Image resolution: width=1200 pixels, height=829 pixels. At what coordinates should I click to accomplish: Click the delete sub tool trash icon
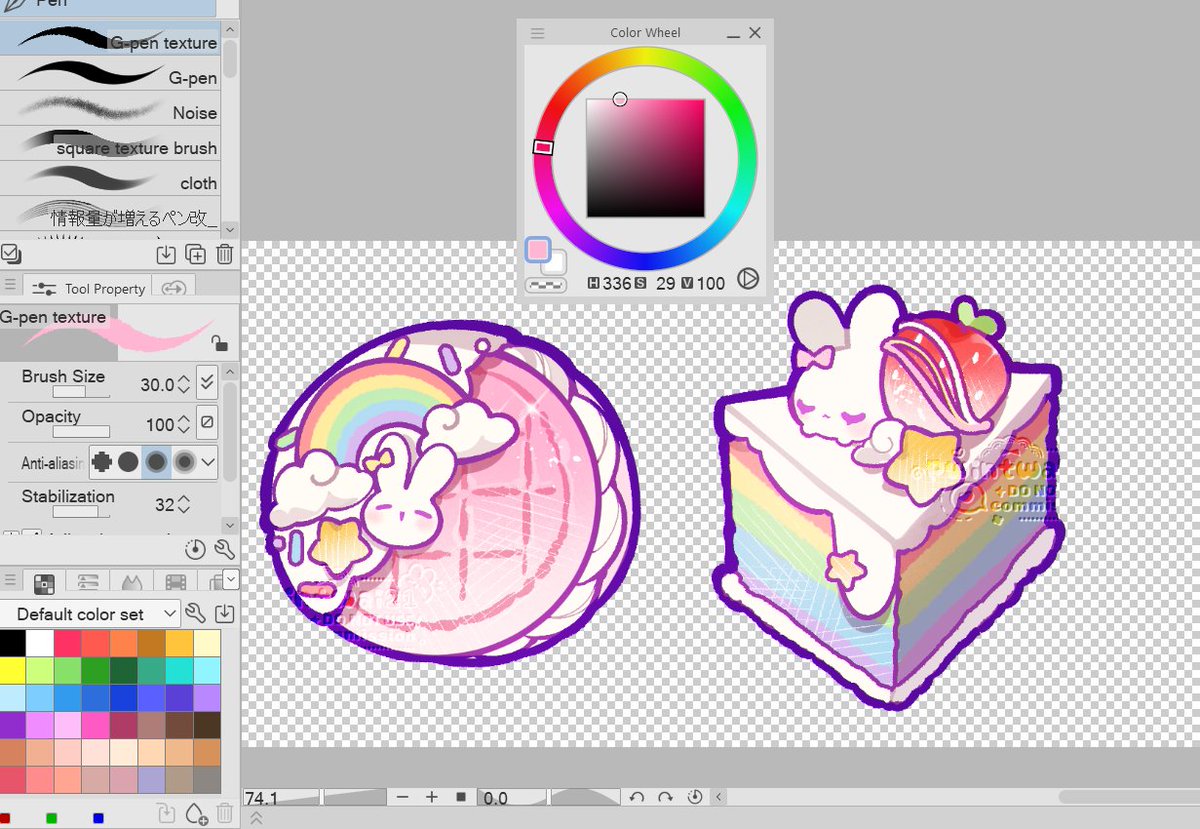click(x=225, y=254)
